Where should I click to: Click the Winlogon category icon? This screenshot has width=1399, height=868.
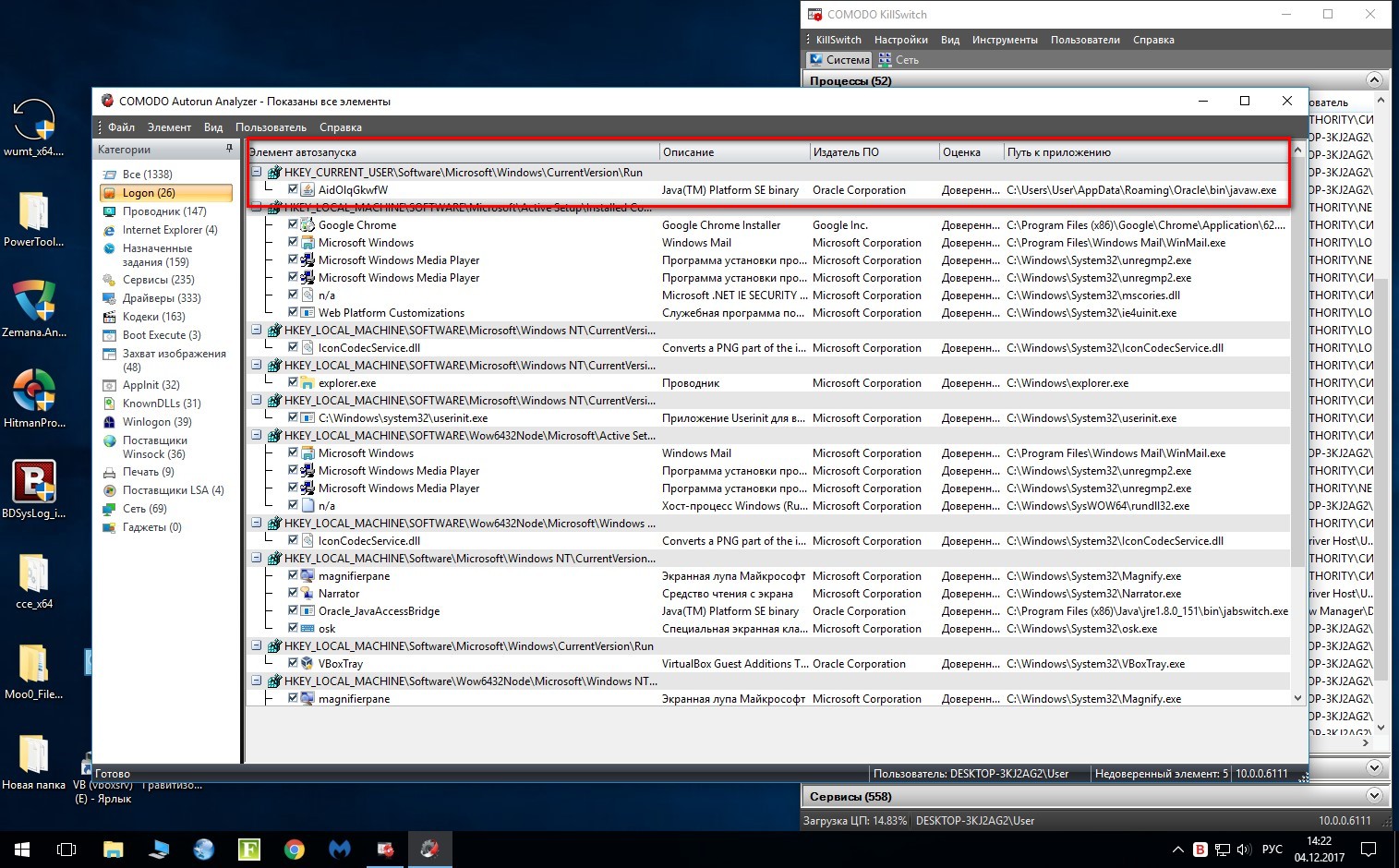(109, 422)
